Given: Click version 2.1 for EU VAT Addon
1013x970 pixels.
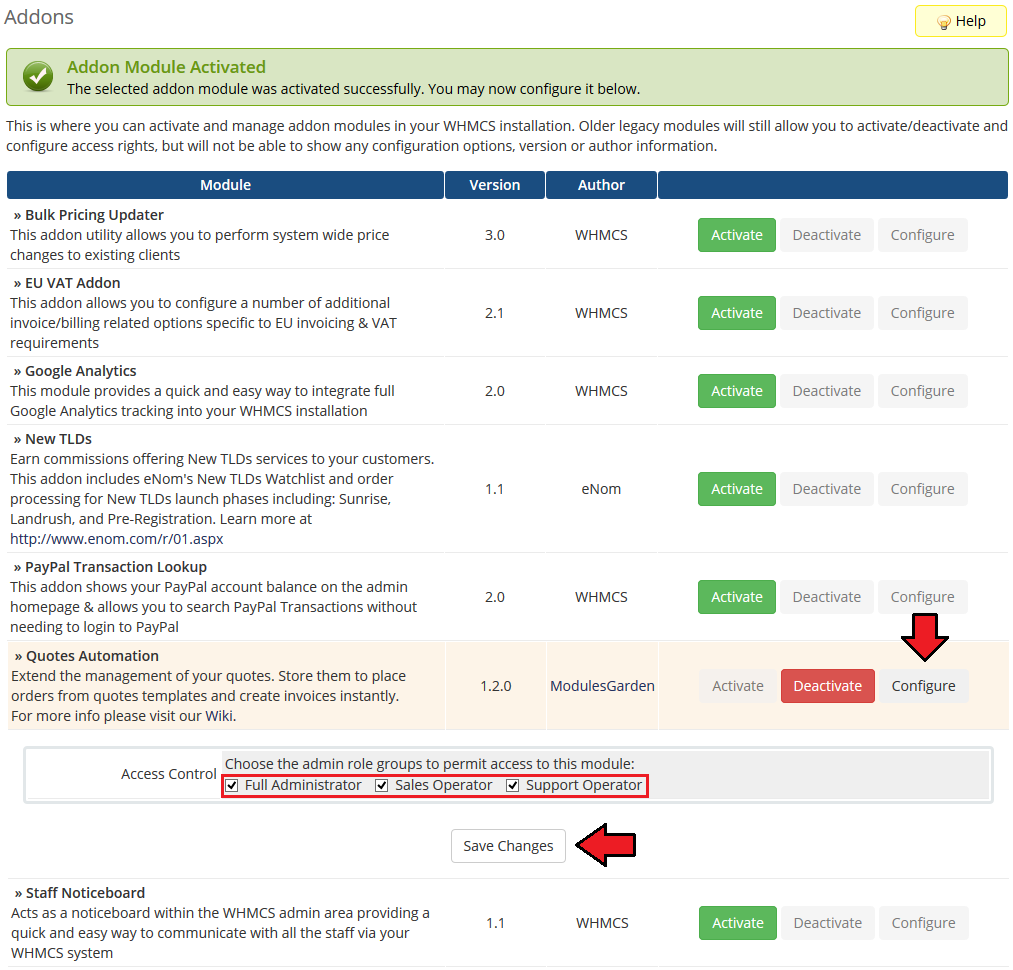Looking at the screenshot, I should [x=495, y=313].
